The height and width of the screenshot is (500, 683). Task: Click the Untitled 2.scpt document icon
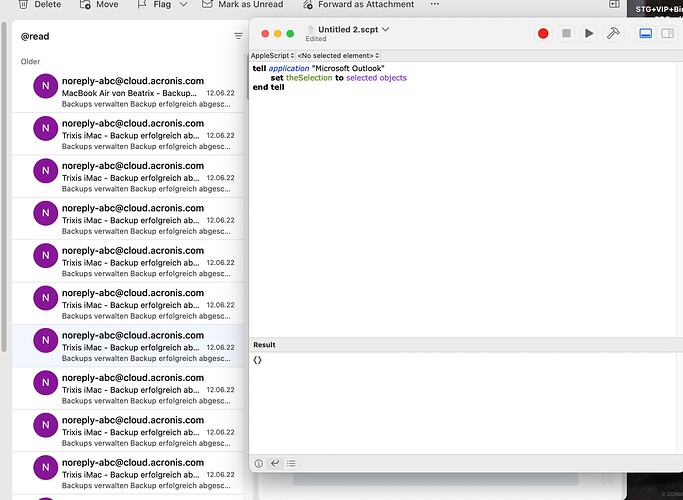[311, 30]
